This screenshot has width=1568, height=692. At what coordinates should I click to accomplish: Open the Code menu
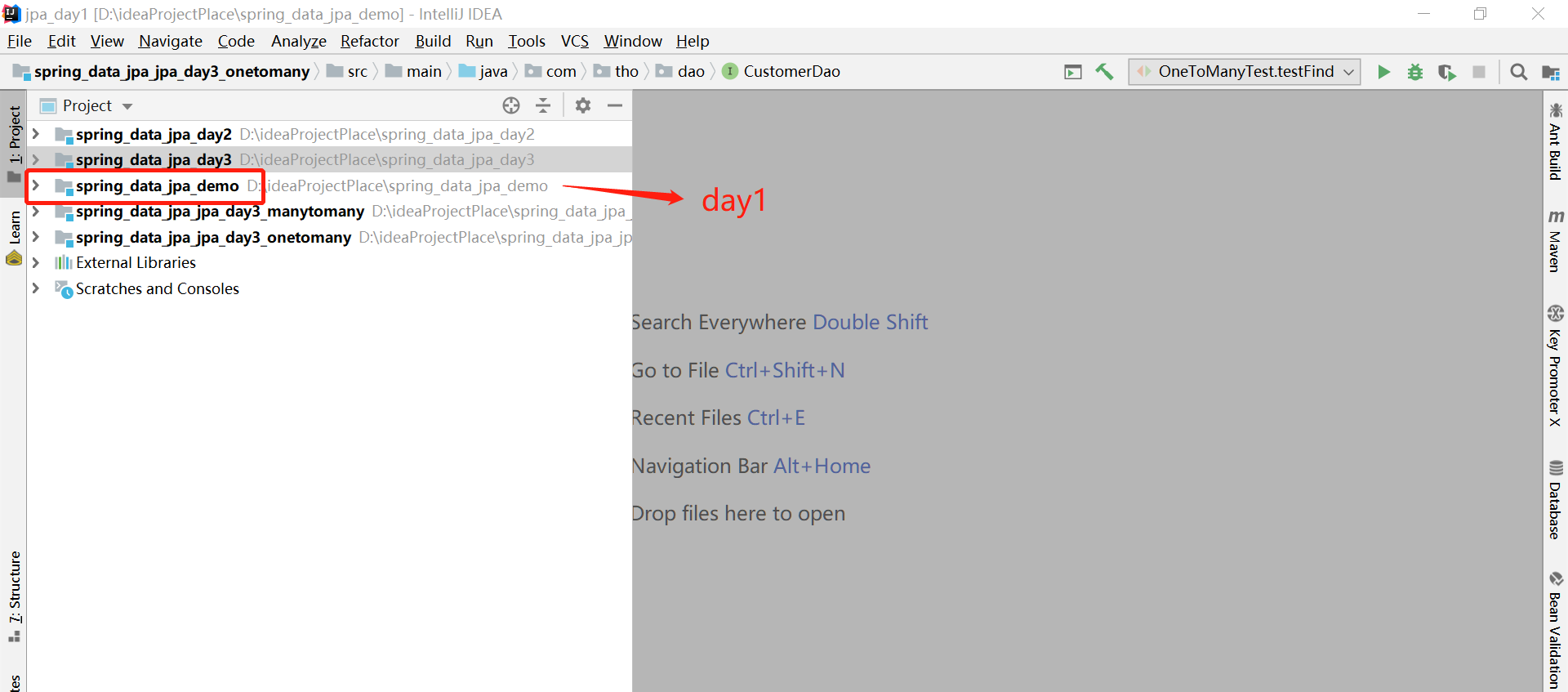point(236,41)
